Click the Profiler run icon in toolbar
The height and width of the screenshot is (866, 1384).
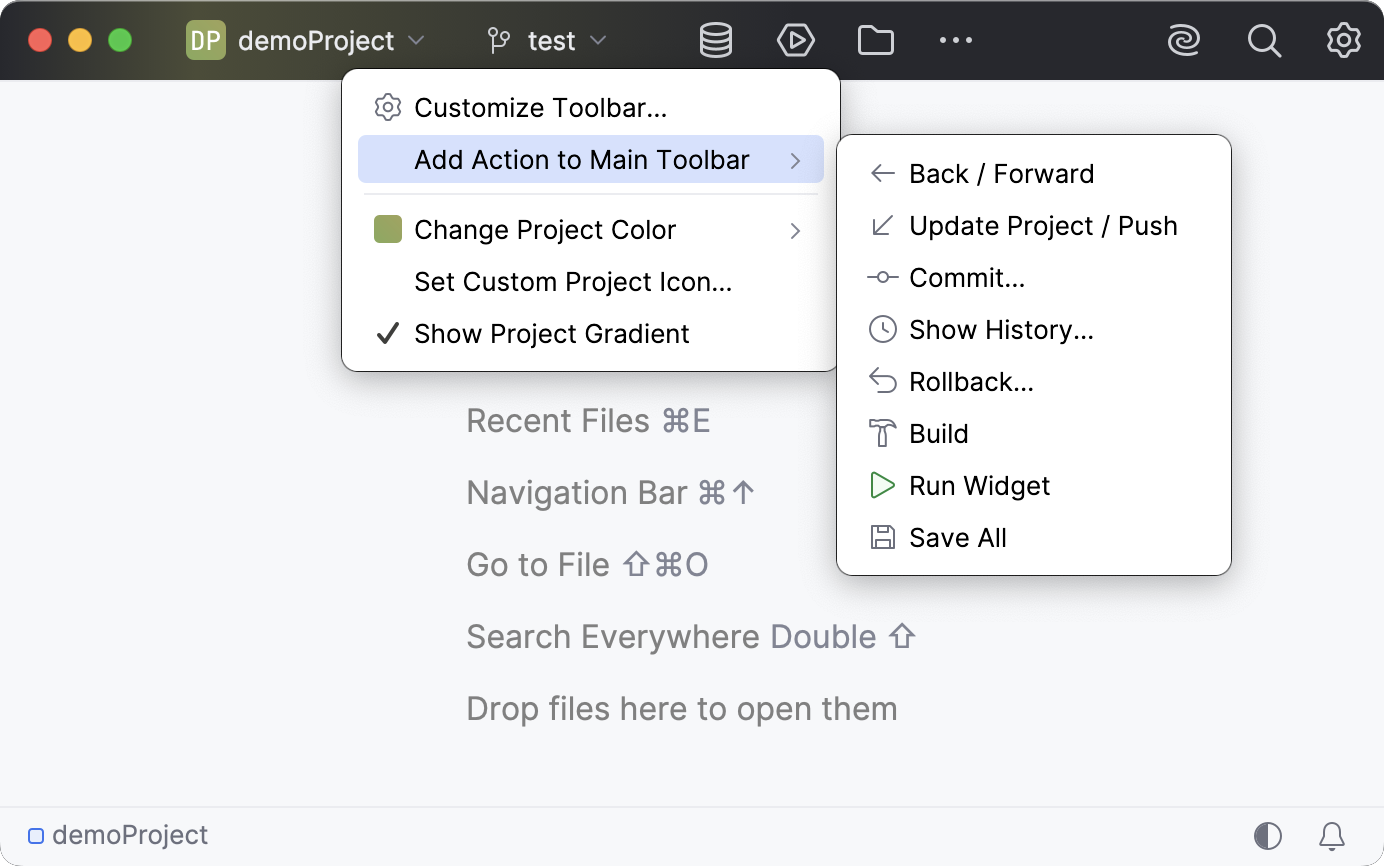click(x=796, y=40)
